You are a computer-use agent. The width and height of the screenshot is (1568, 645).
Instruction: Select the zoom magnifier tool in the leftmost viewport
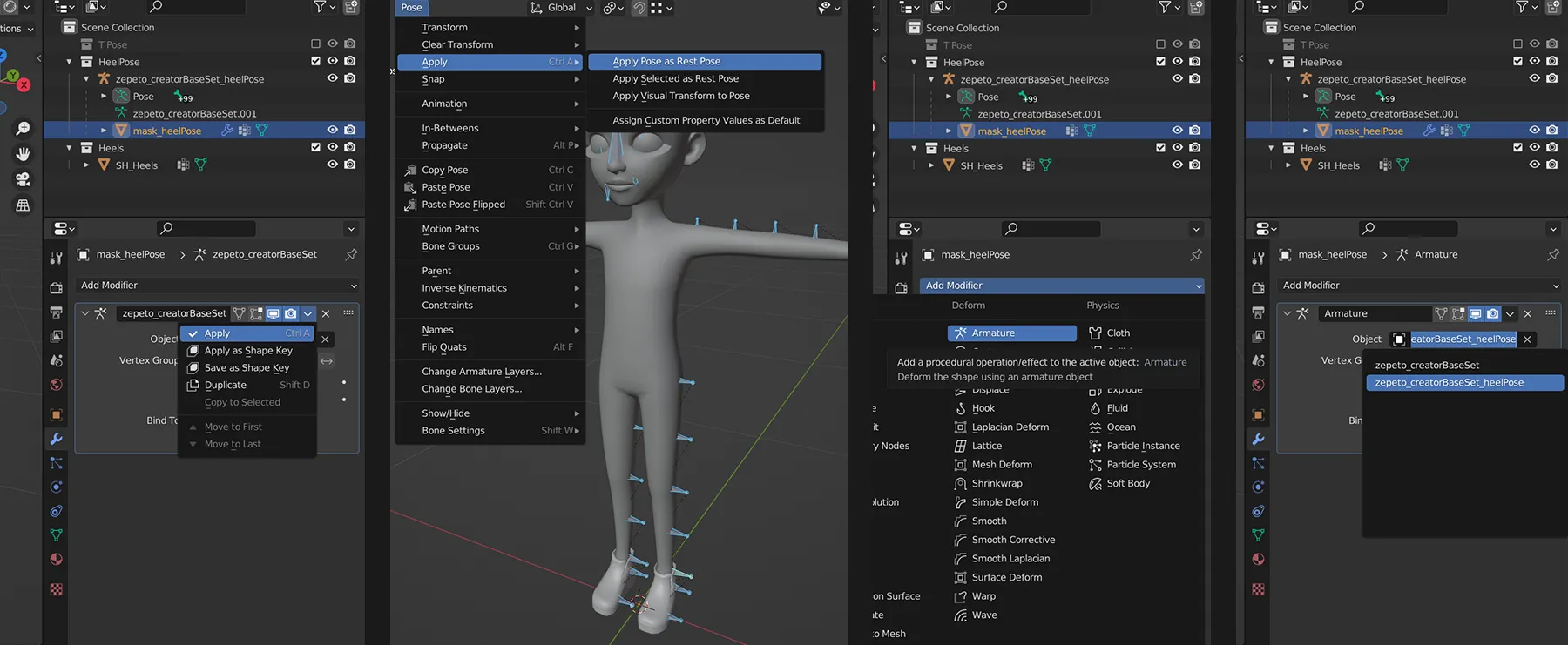pos(23,128)
